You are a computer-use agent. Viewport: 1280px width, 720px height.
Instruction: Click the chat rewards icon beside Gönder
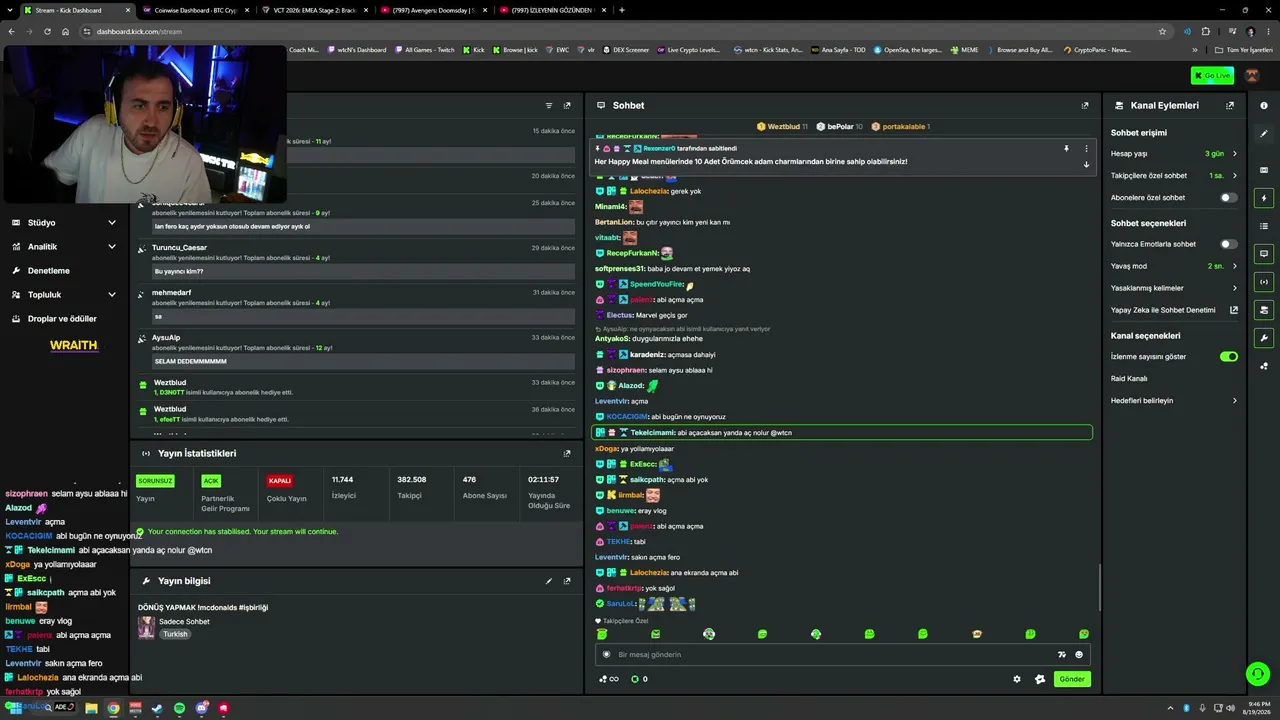click(1040, 679)
